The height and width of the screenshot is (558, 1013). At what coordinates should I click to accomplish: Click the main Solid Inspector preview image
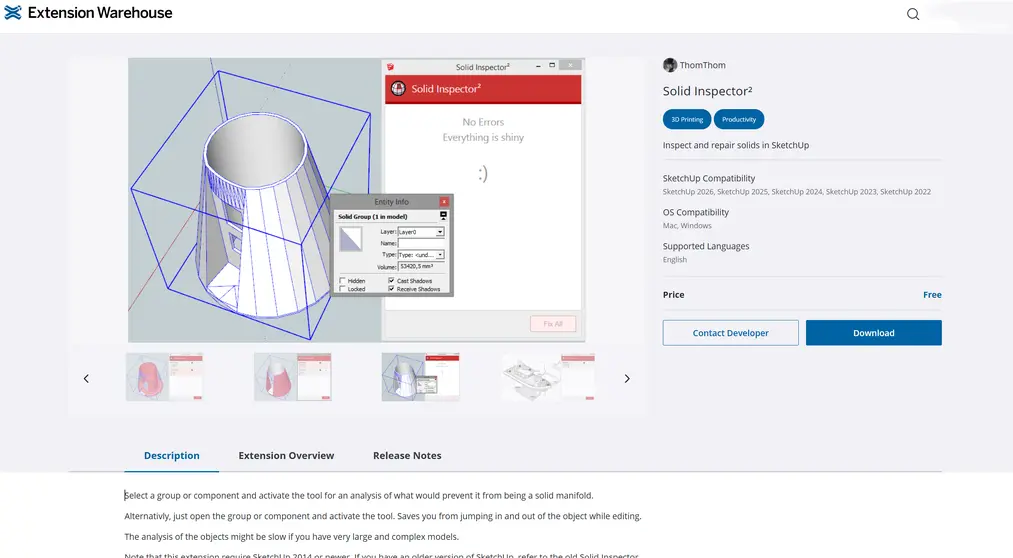[357, 200]
